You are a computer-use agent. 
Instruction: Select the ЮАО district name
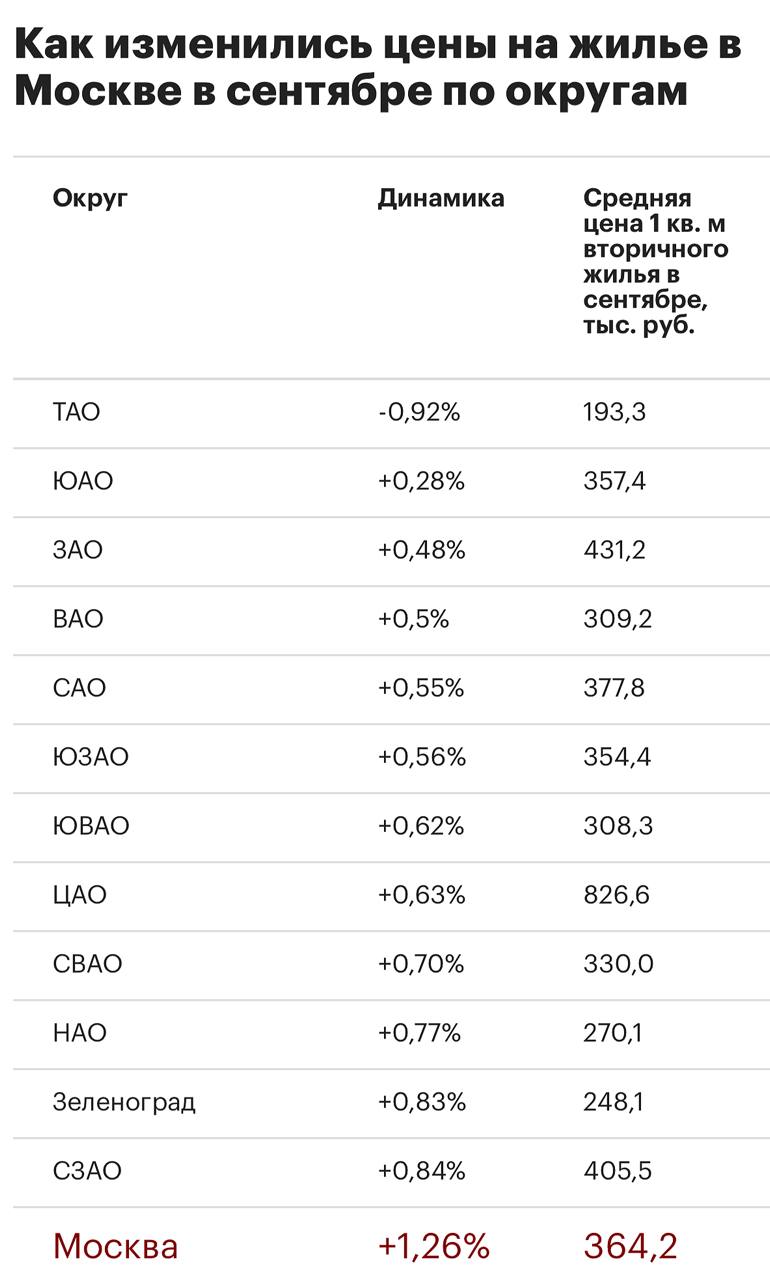[83, 481]
